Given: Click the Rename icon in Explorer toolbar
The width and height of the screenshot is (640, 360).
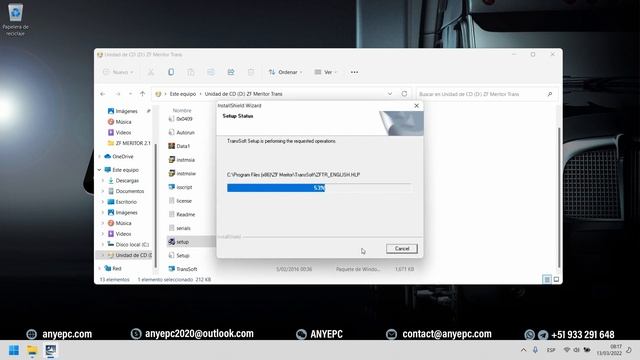Looking at the screenshot, I should (x=211, y=72).
